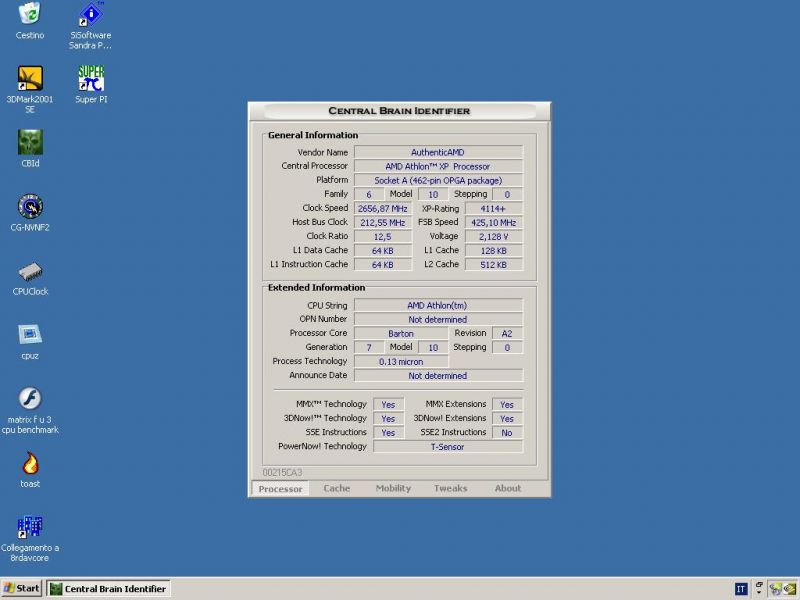This screenshot has width=800, height=600.
Task: Click the Platform Socket A field
Action: [438, 180]
